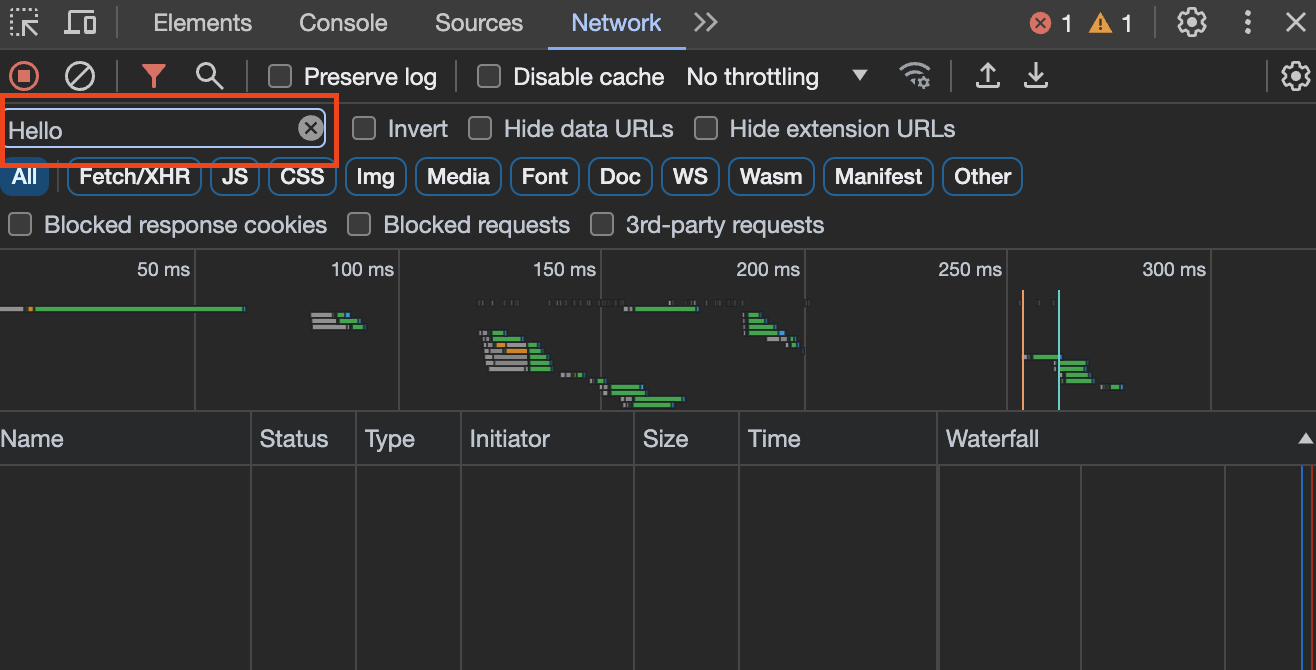Enable Preserve log checkbox
1316x670 pixels.
(280, 76)
